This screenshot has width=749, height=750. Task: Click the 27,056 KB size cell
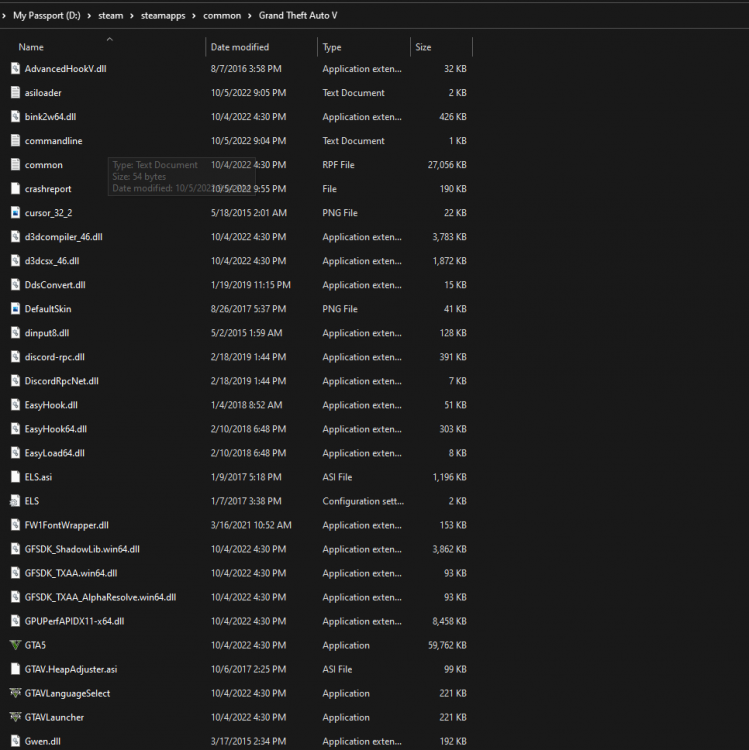(447, 165)
